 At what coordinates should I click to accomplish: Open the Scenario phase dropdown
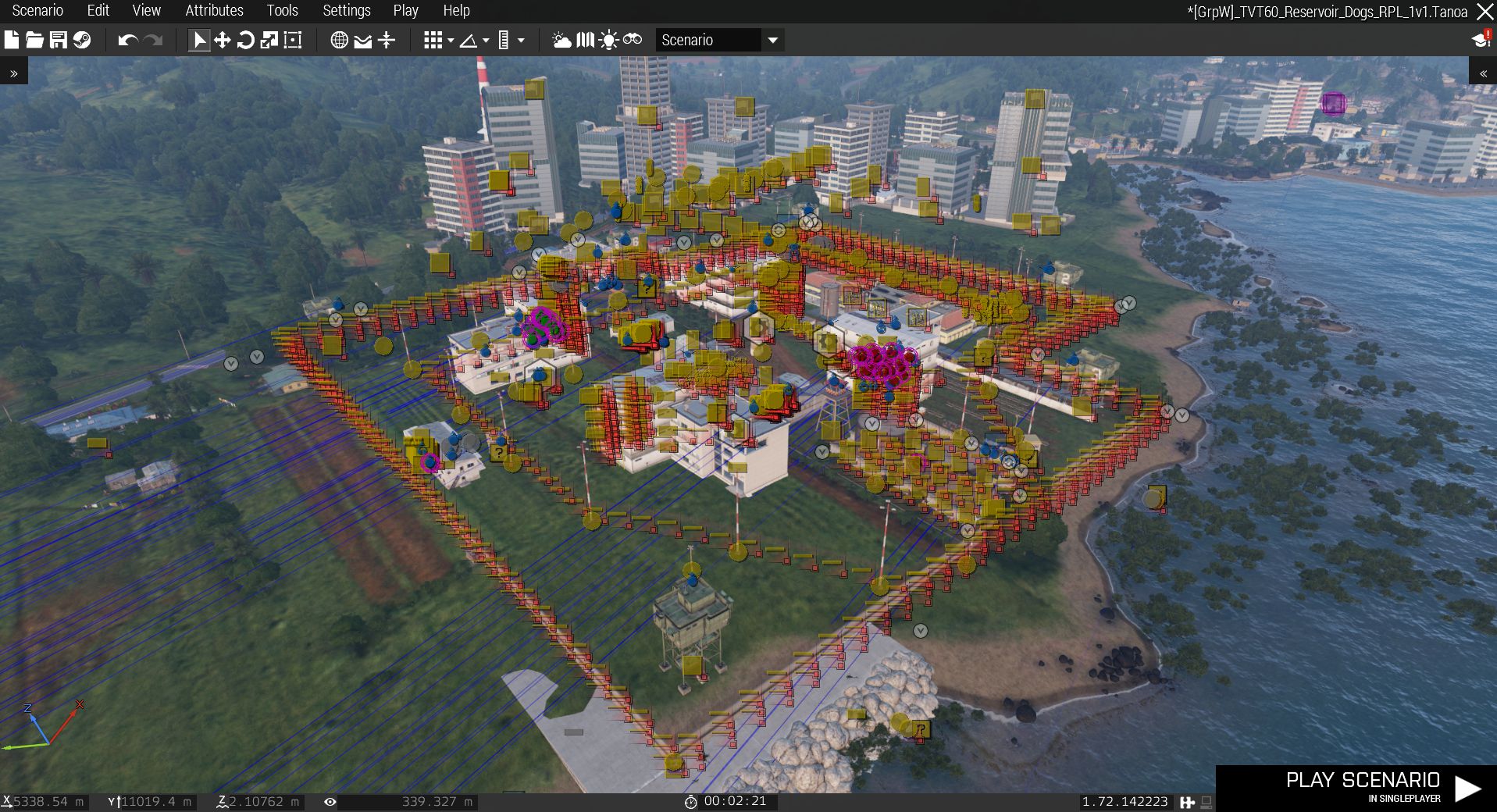(718, 40)
